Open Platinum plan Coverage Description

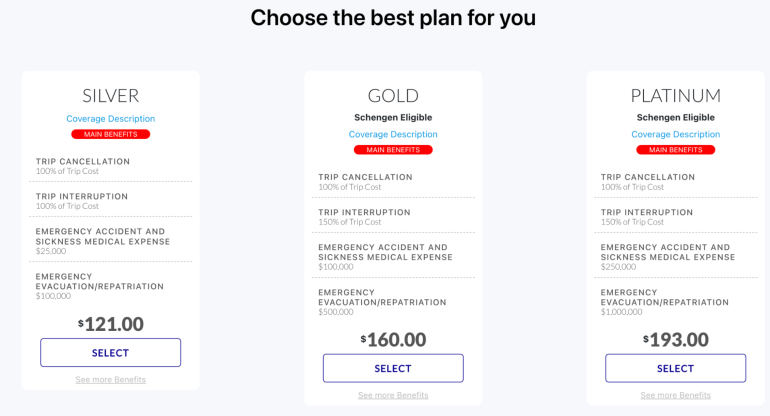pyautogui.click(x=675, y=134)
